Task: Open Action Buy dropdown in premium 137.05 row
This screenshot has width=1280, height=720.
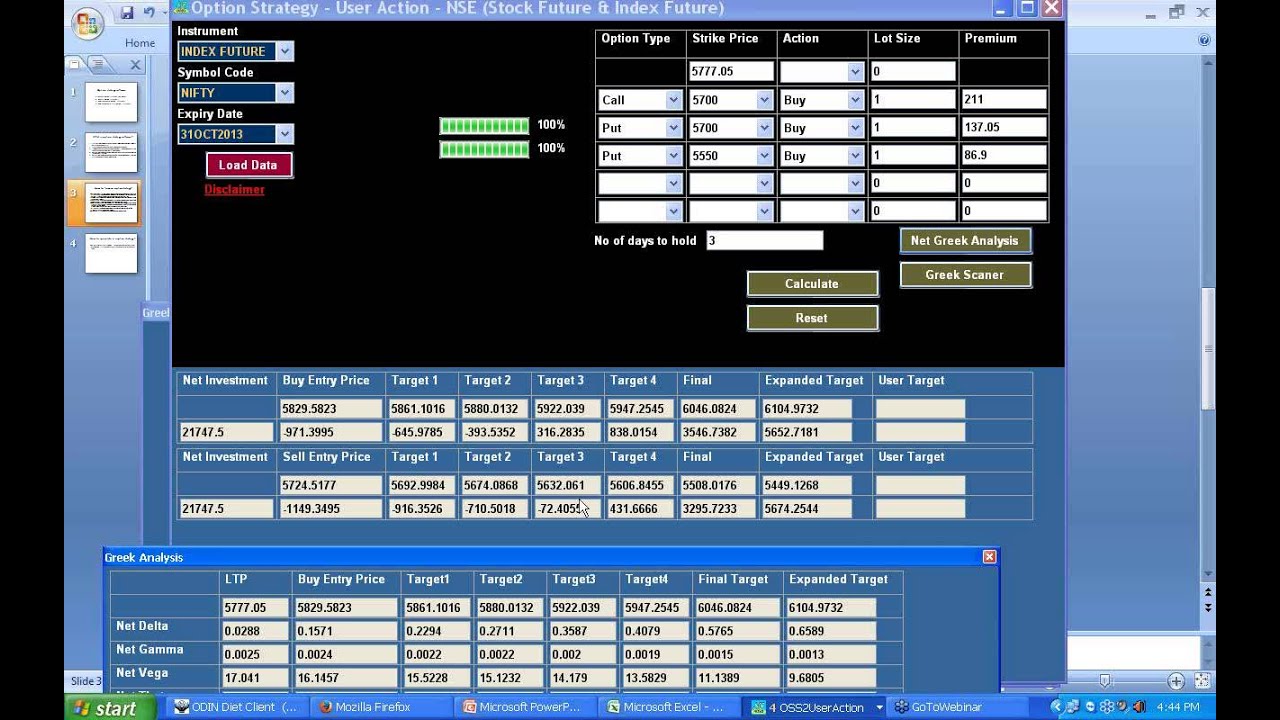Action: (855, 128)
